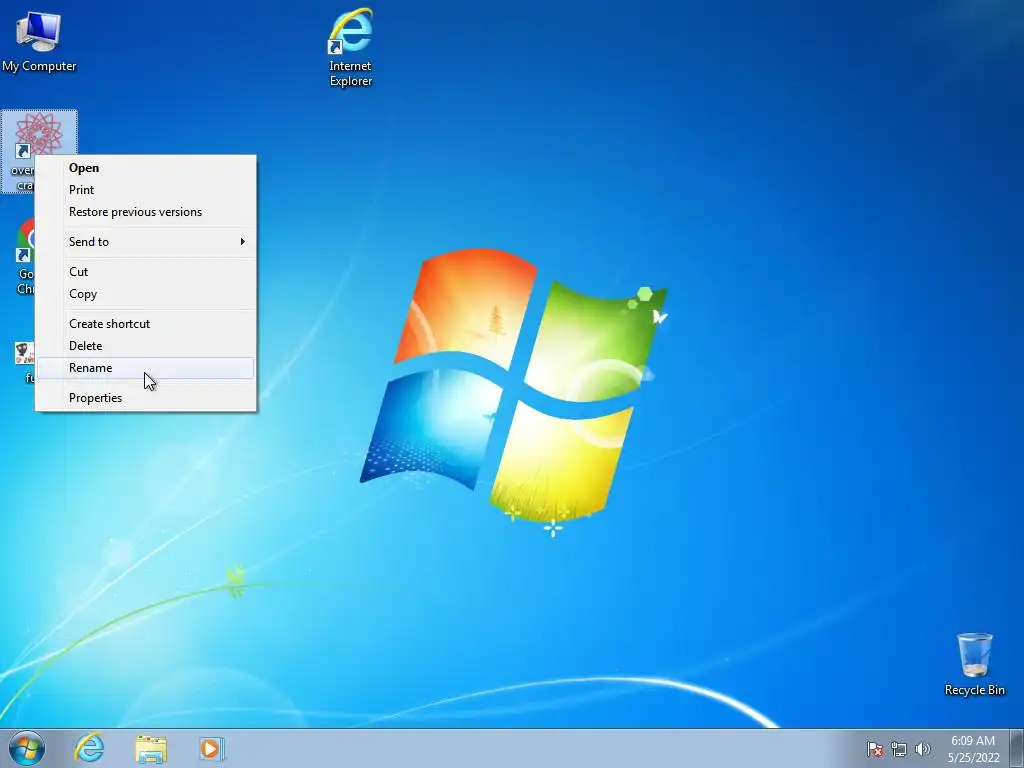Image resolution: width=1024 pixels, height=768 pixels.
Task: Launch Internet Explorer from the taskbar
Action: (89, 748)
